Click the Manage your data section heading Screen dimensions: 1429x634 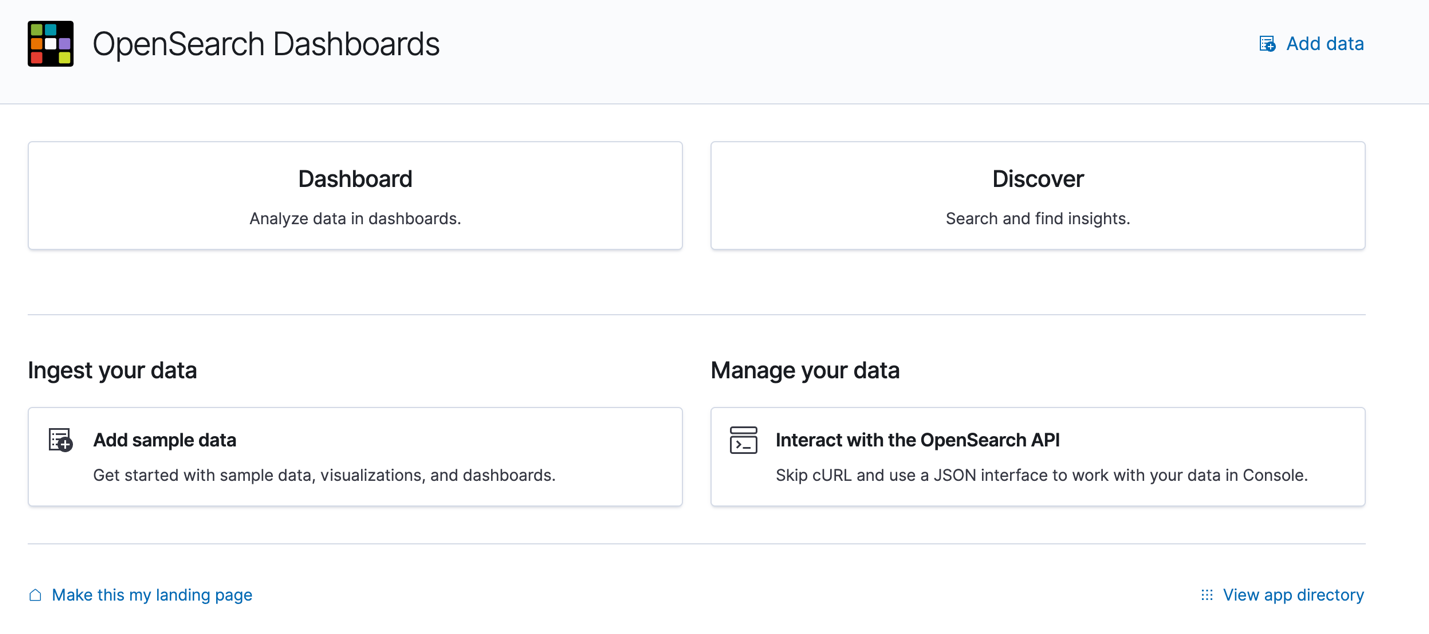[x=805, y=370]
